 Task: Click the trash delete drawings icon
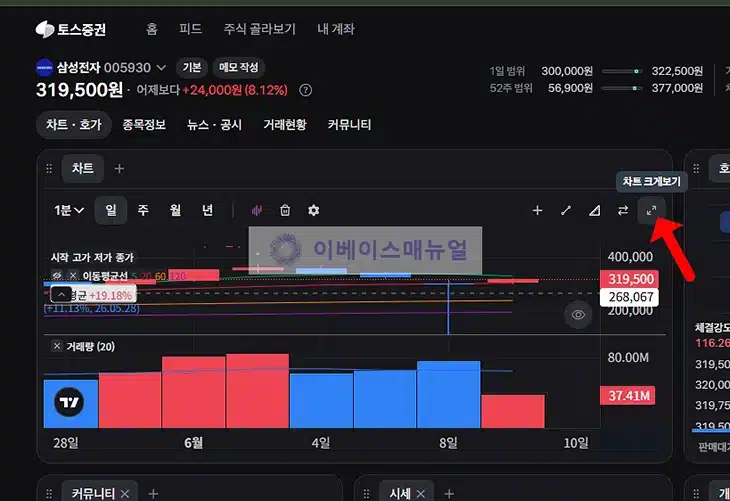[x=285, y=210]
